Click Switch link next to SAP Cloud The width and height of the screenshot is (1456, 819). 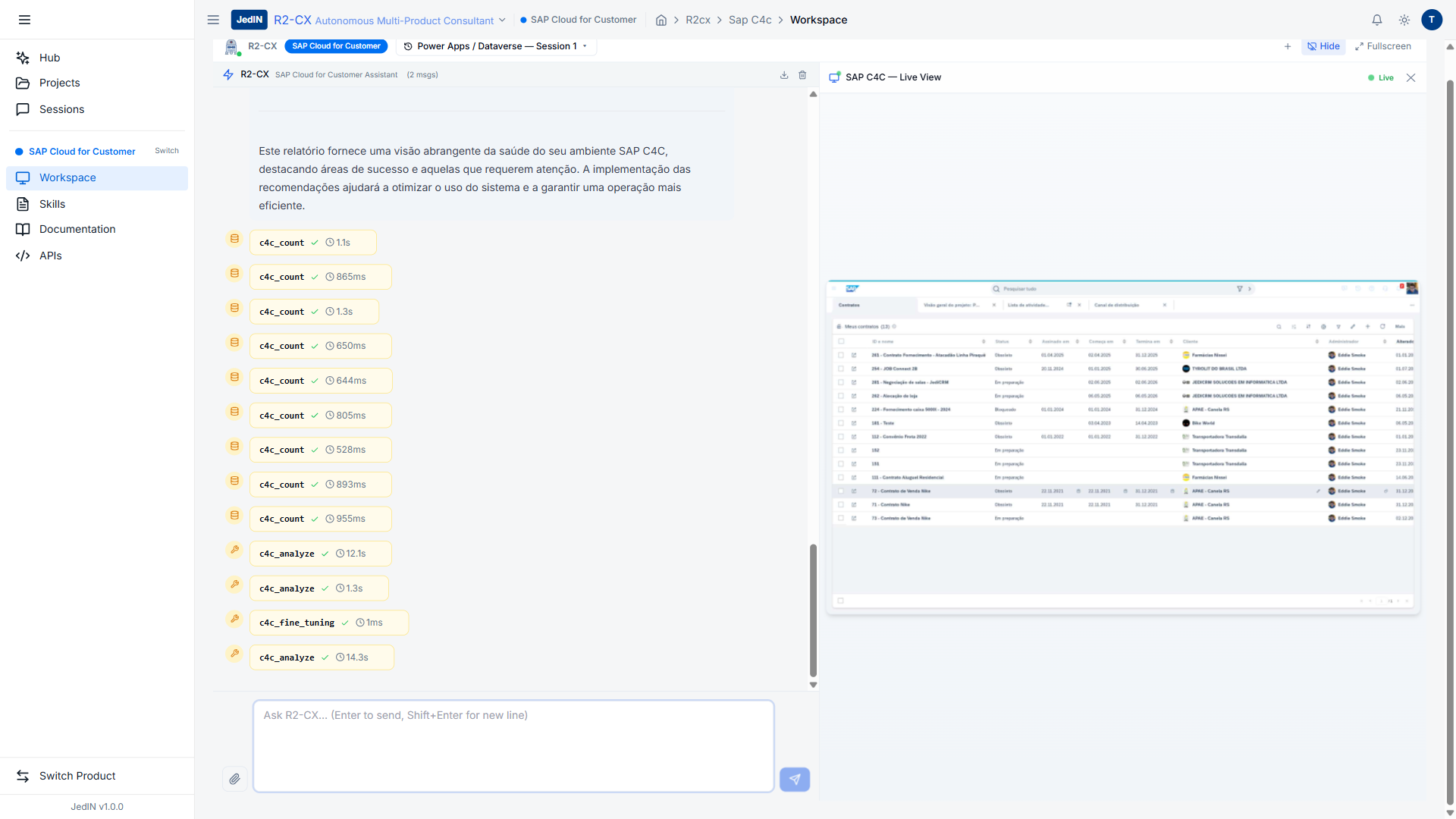[x=167, y=151]
